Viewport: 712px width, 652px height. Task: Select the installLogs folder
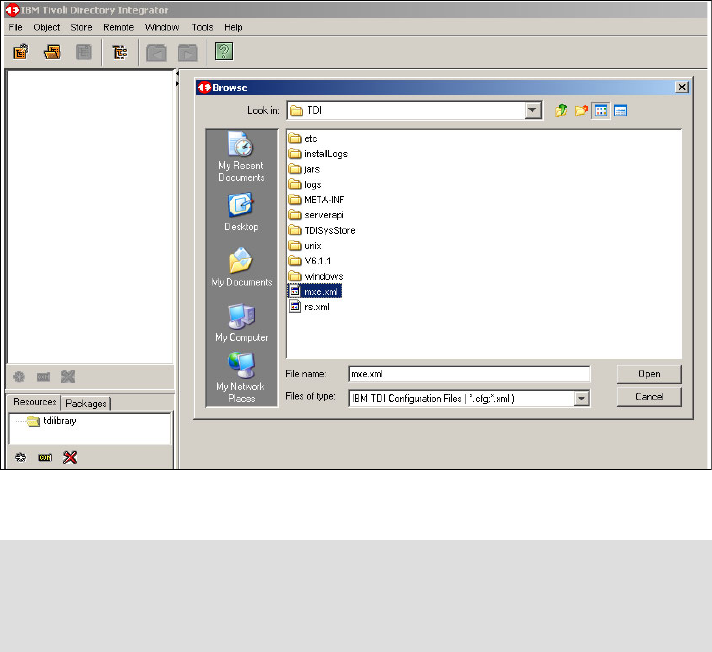point(318,154)
